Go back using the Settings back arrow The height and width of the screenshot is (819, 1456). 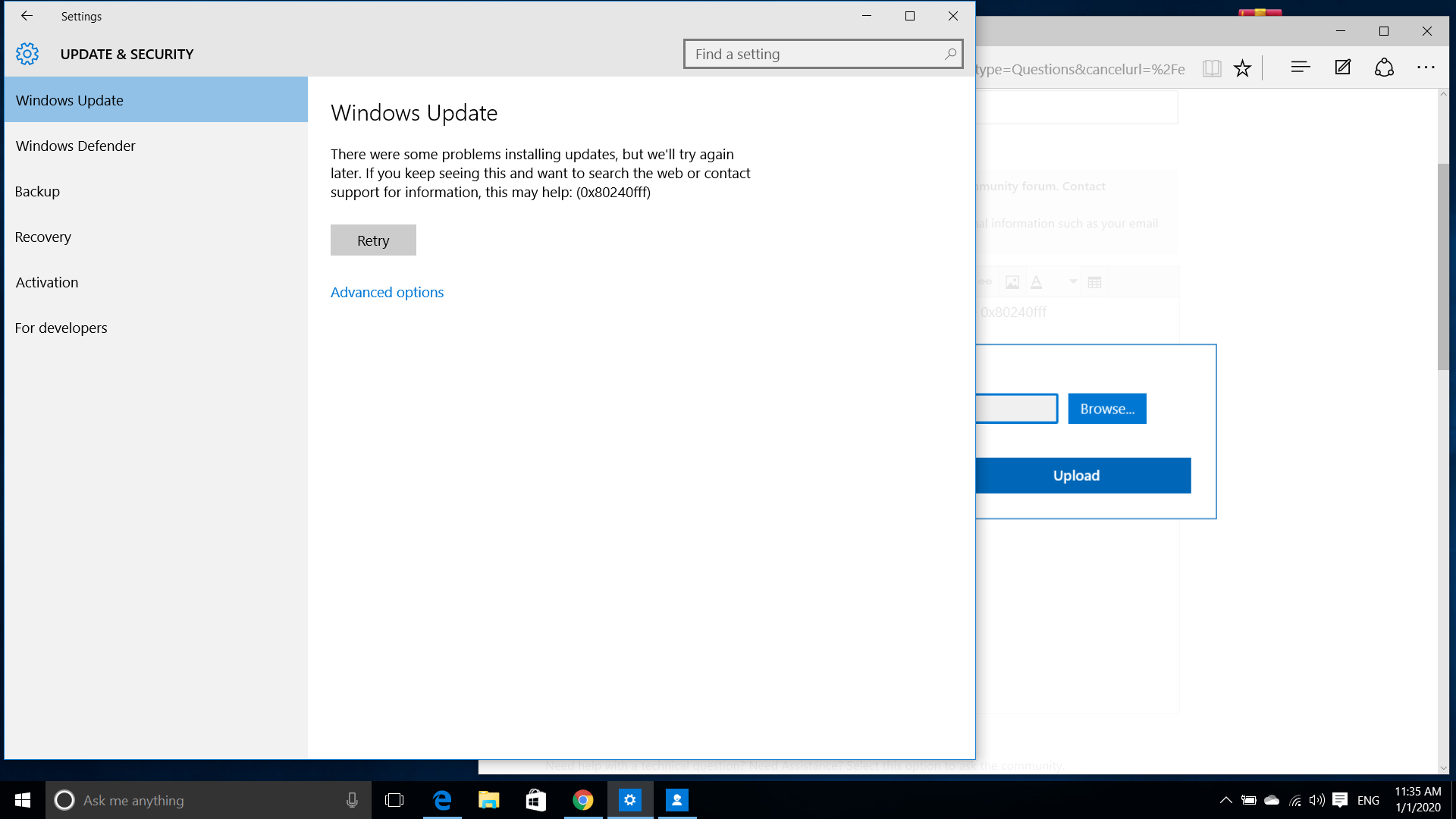(x=27, y=16)
